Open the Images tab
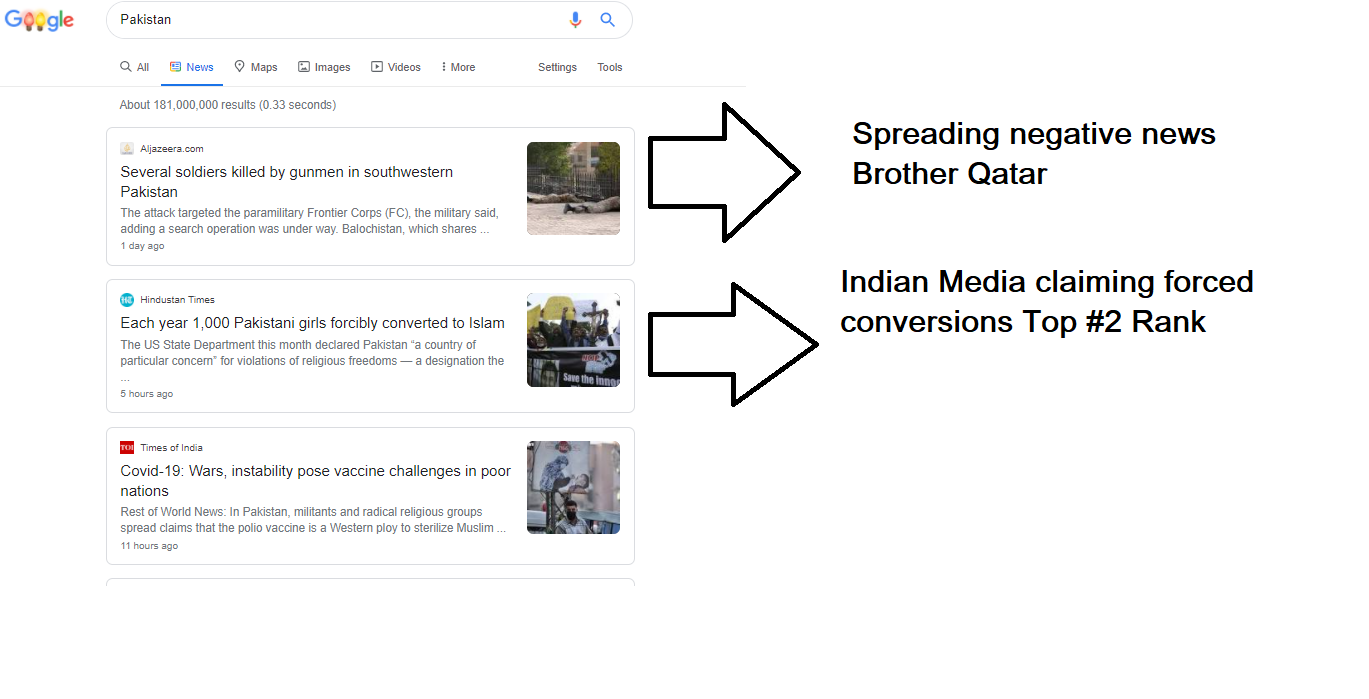 (x=324, y=67)
